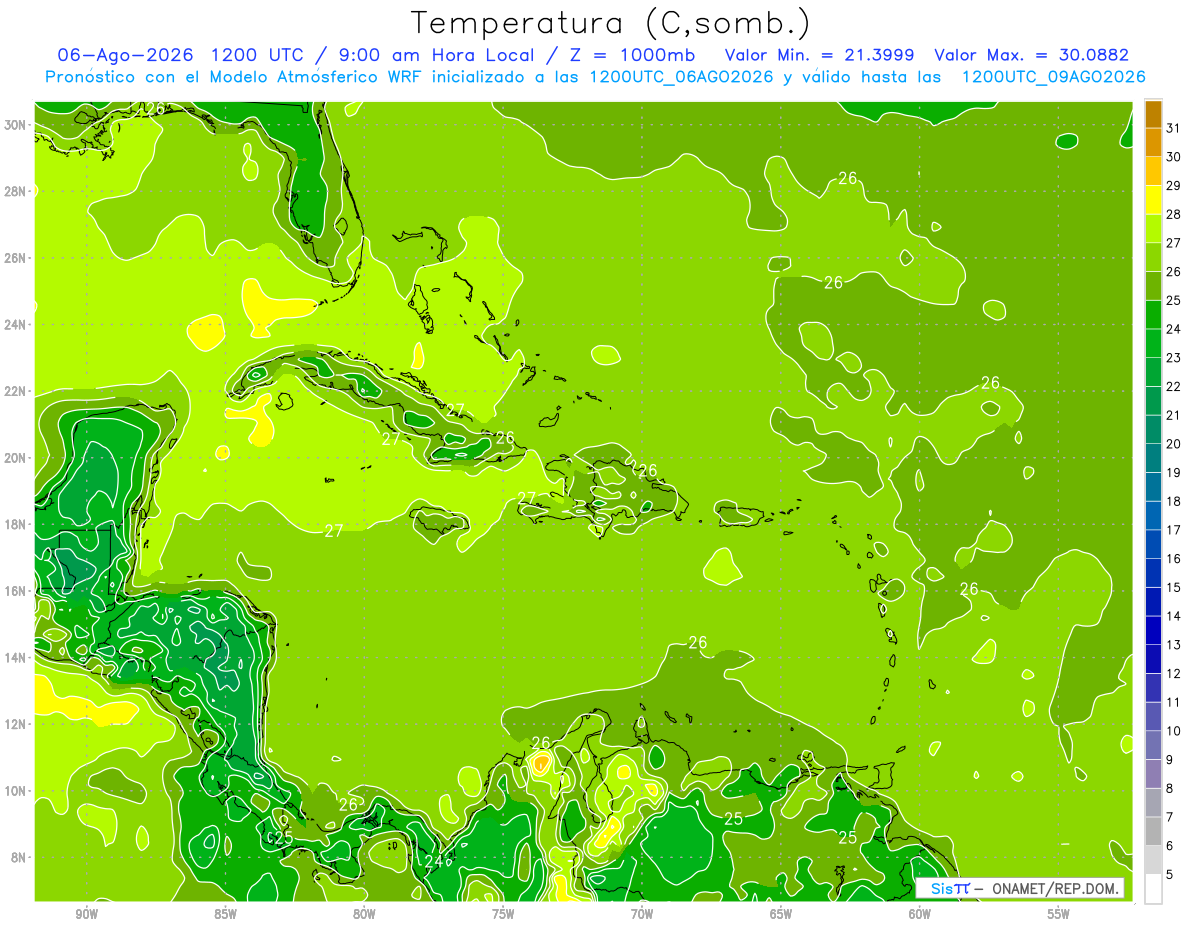Select the date text "06-Ago-2026"
This screenshot has height=927, width=1200.
(x=124, y=55)
